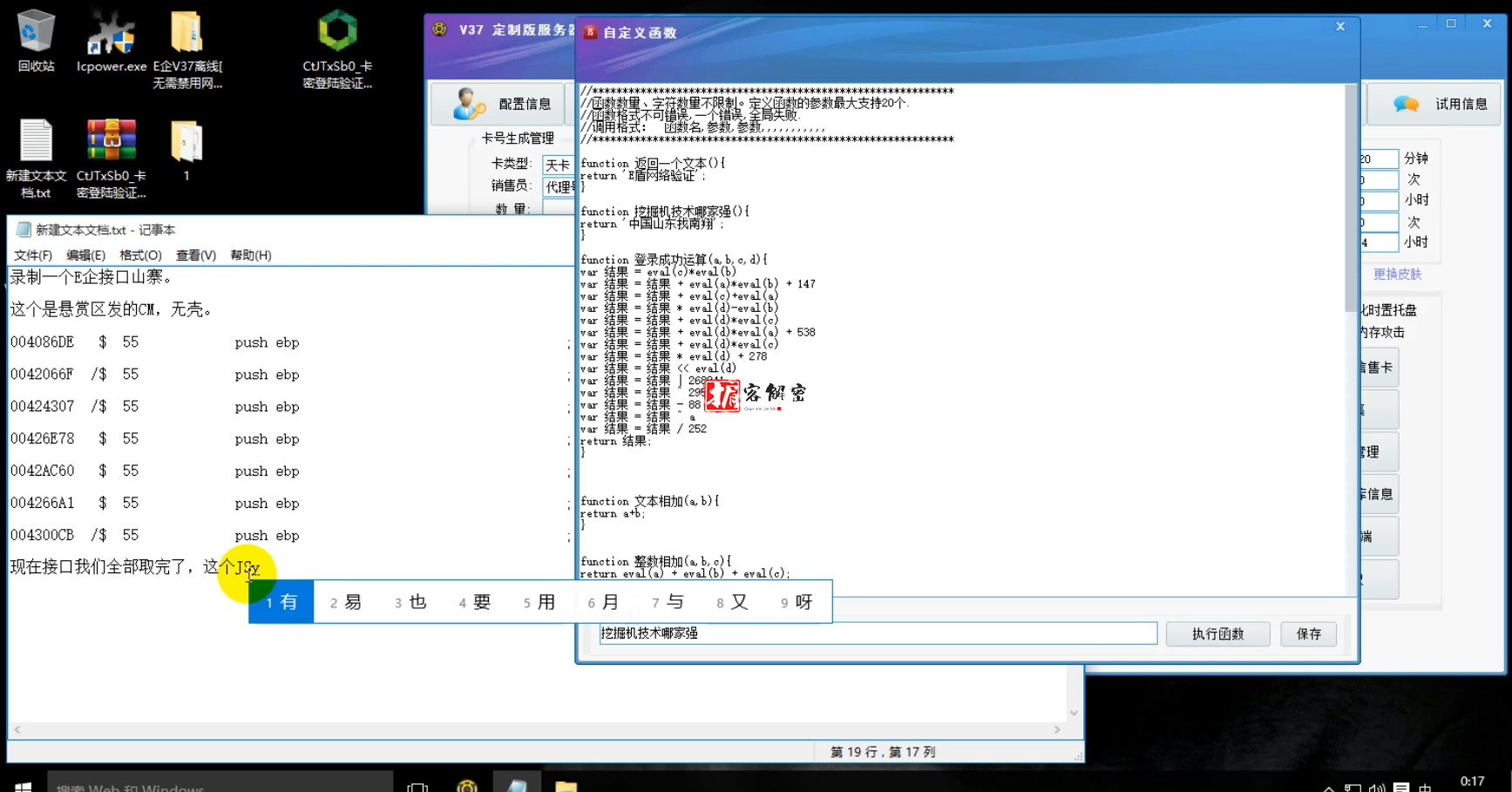Click the 信息 button in V37 window
Image resolution: width=1512 pixels, height=792 pixels.
pyautogui.click(x=1379, y=494)
